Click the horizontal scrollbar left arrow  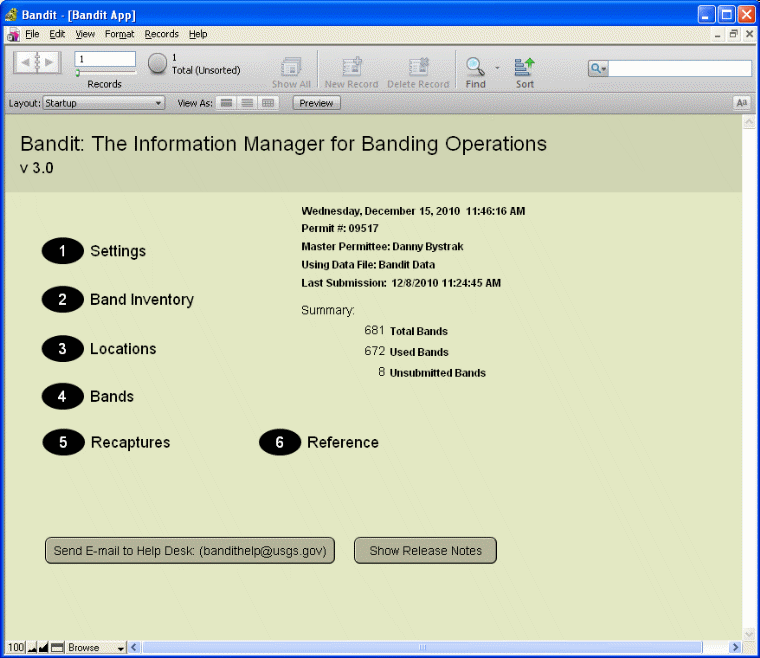[134, 647]
